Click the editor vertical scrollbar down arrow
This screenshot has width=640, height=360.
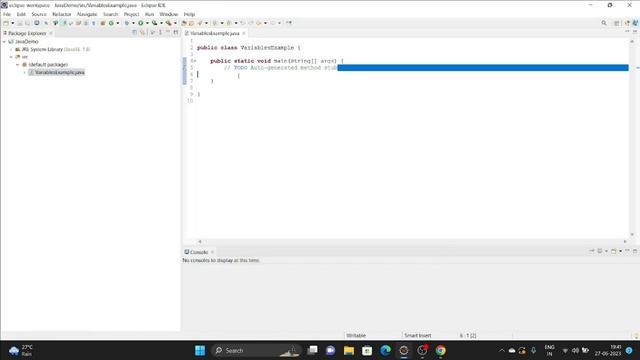coord(632,235)
